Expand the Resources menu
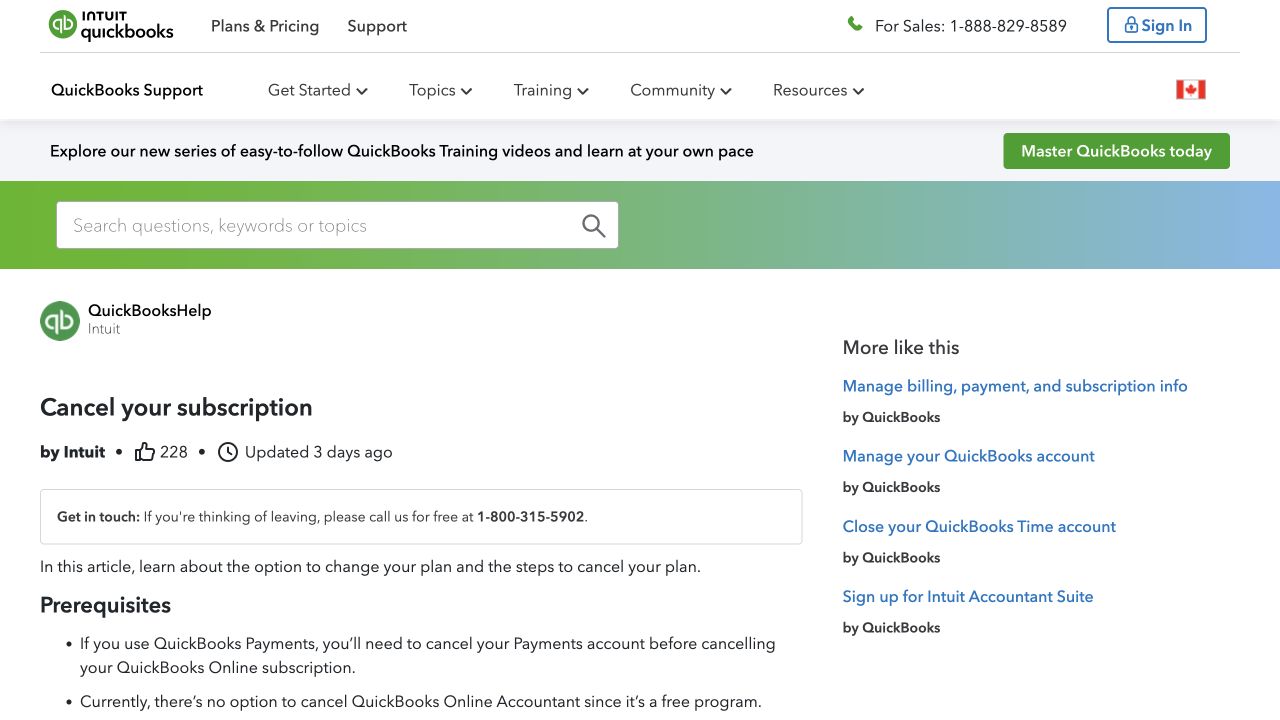Viewport: 1280px width, 720px height. pyautogui.click(x=819, y=90)
